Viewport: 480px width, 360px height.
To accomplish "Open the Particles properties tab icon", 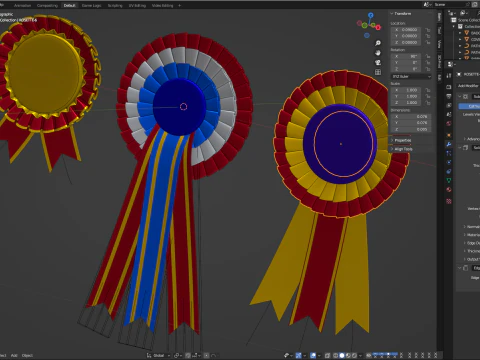I will (449, 153).
